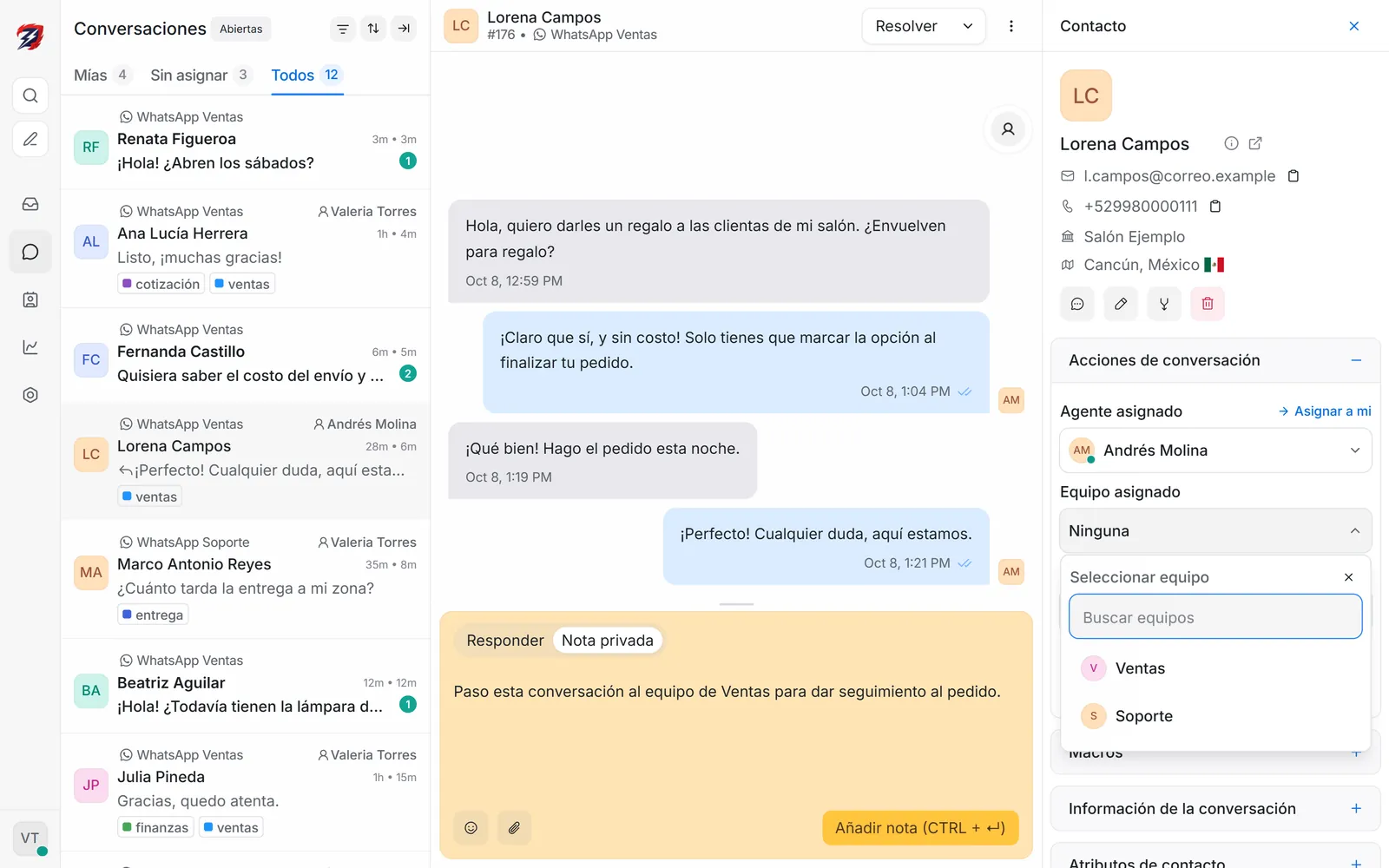Open contact in new window icon

point(1255,144)
